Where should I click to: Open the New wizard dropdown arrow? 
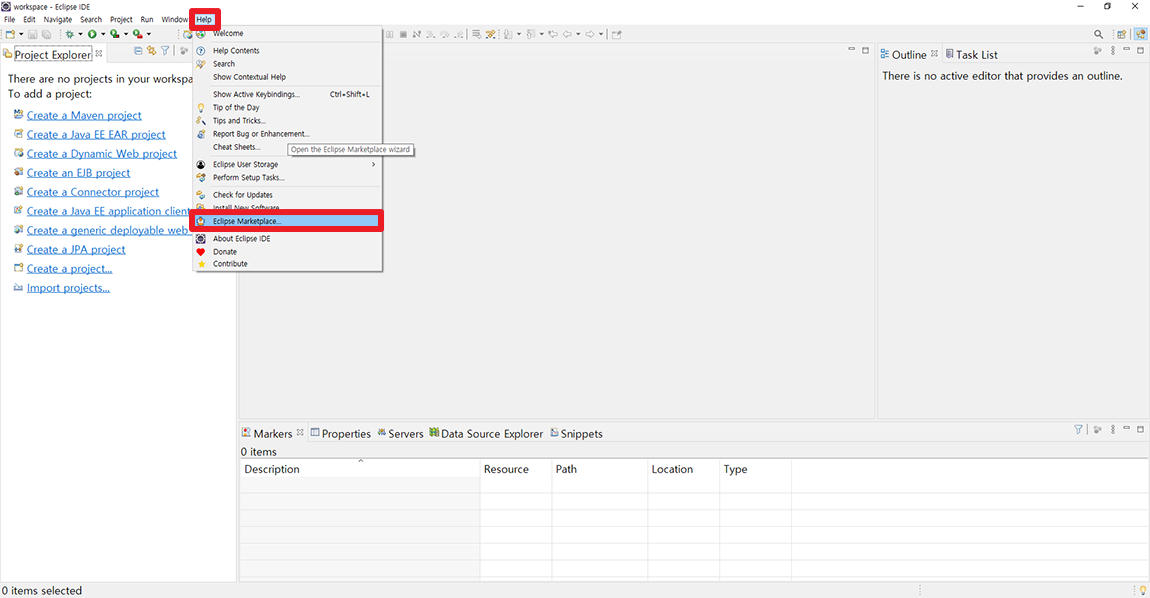[x=21, y=34]
